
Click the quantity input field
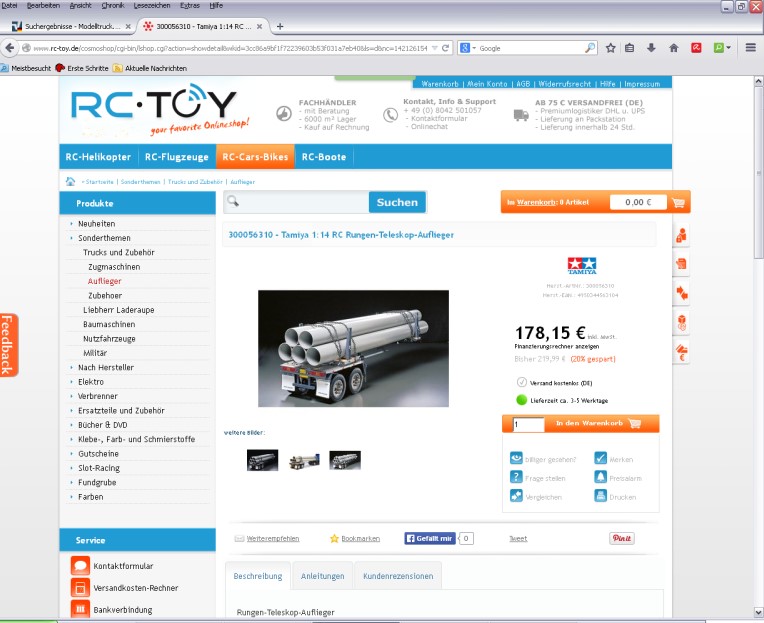click(529, 424)
